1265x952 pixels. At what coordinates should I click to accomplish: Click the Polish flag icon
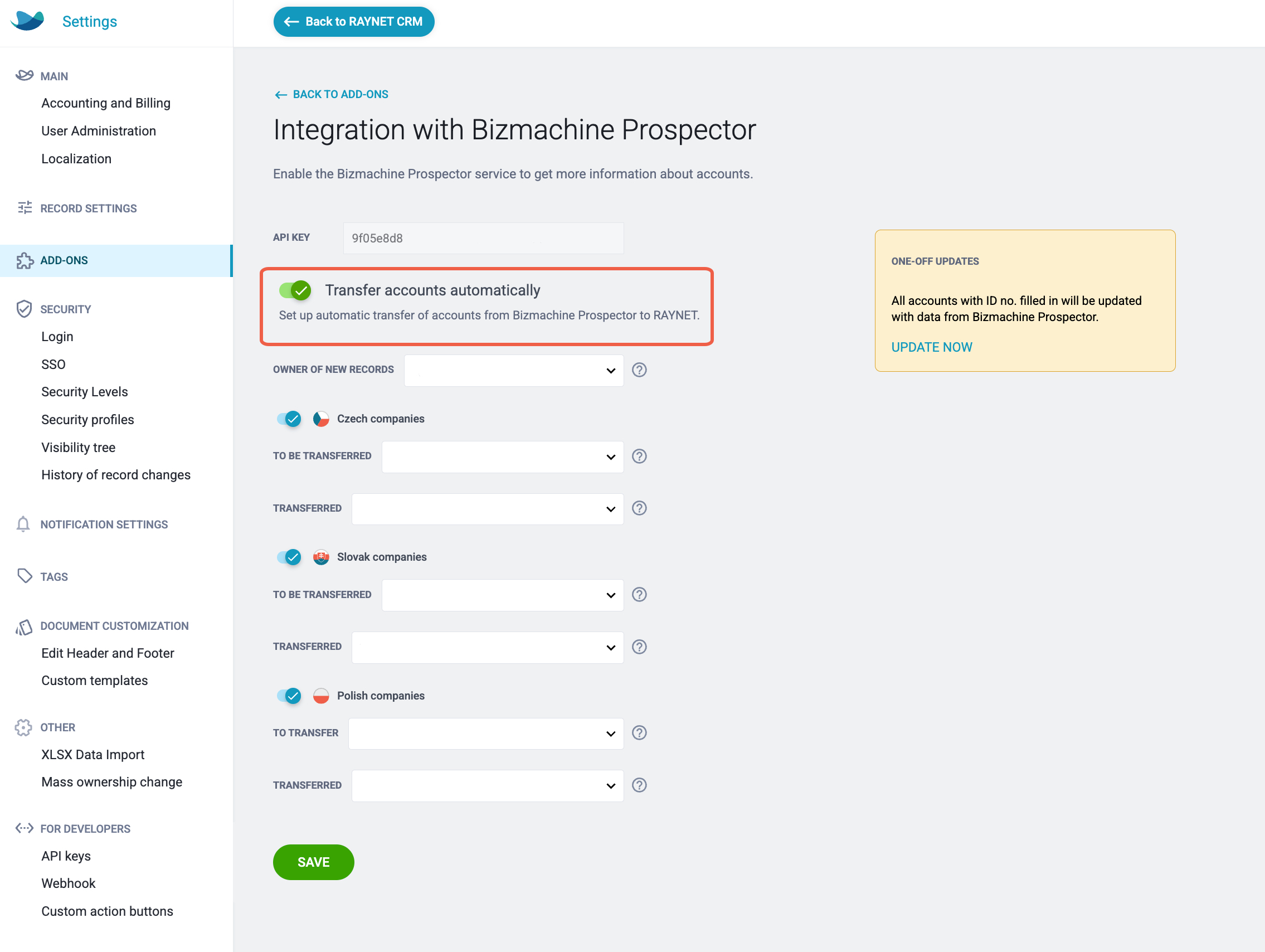tap(321, 696)
